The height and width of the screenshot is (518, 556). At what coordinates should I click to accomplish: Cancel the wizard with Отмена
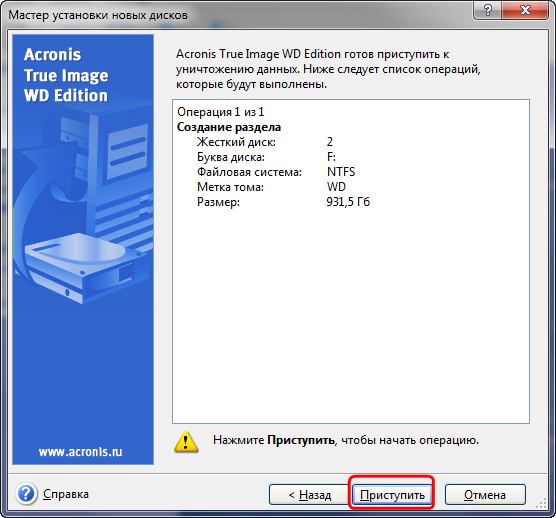485,495
